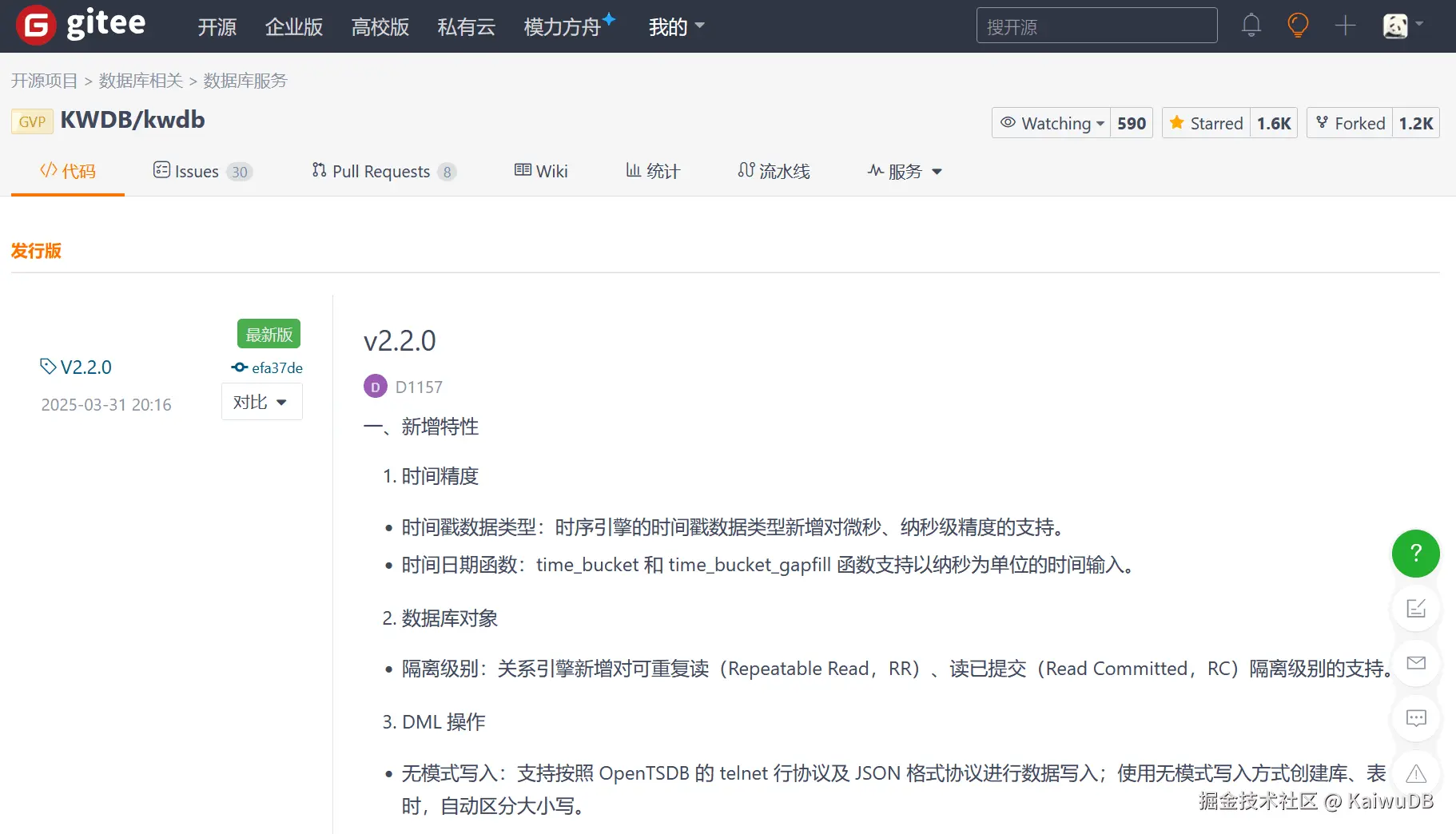Image resolution: width=1456 pixels, height=834 pixels.
Task: Click the 时间日期函数 bullet text
Action: pyautogui.click(x=769, y=565)
